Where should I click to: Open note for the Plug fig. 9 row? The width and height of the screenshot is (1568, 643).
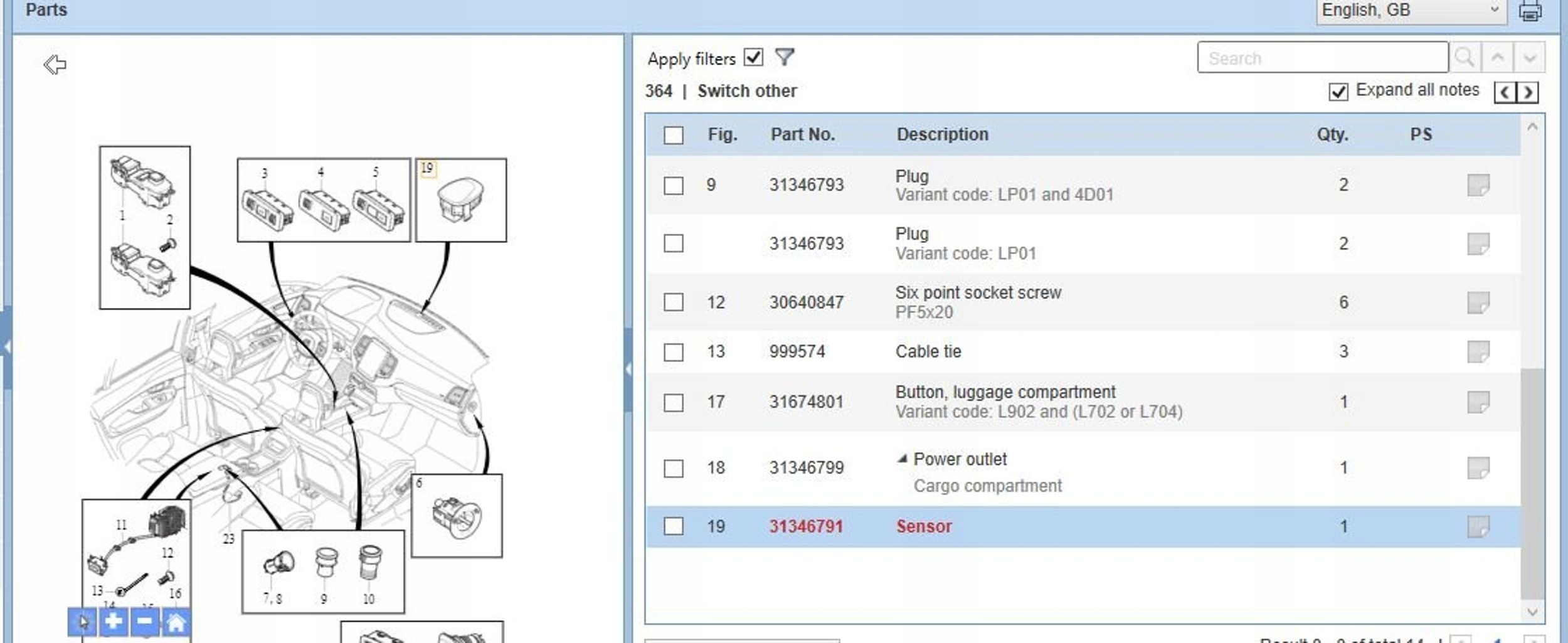[x=1478, y=185]
